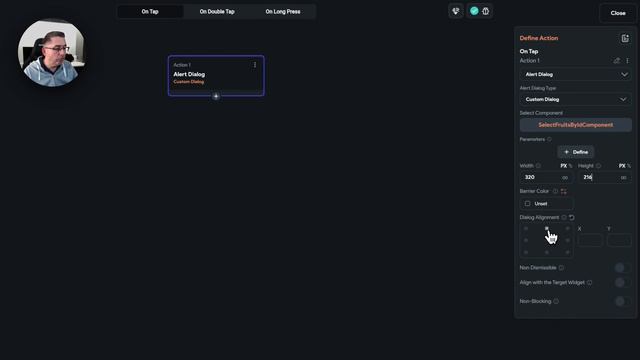Click the alignment X value field
Viewport: 640px width, 360px height.
pyautogui.click(x=590, y=240)
